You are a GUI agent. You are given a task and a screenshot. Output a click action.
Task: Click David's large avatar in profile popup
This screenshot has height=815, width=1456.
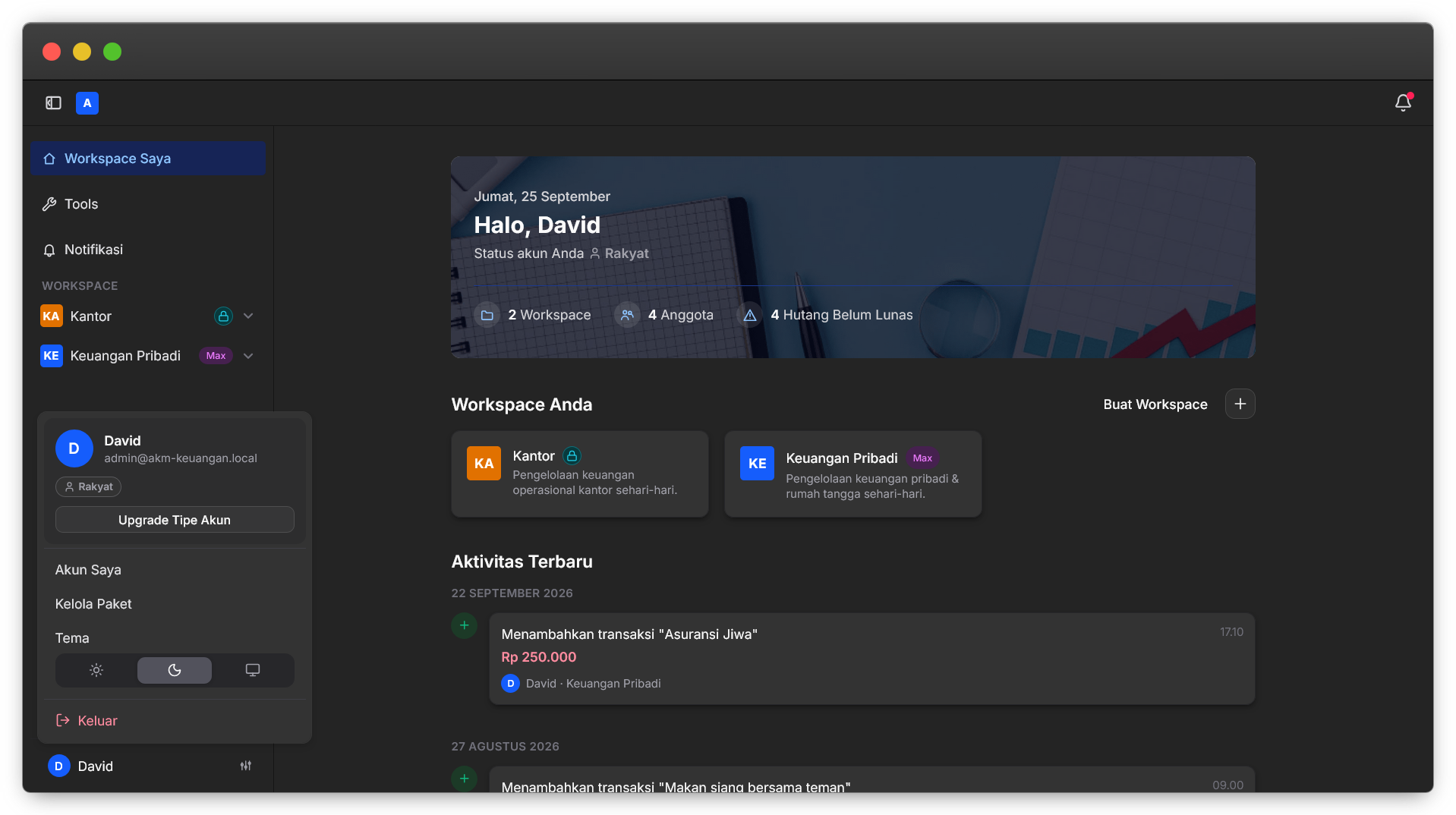(74, 448)
